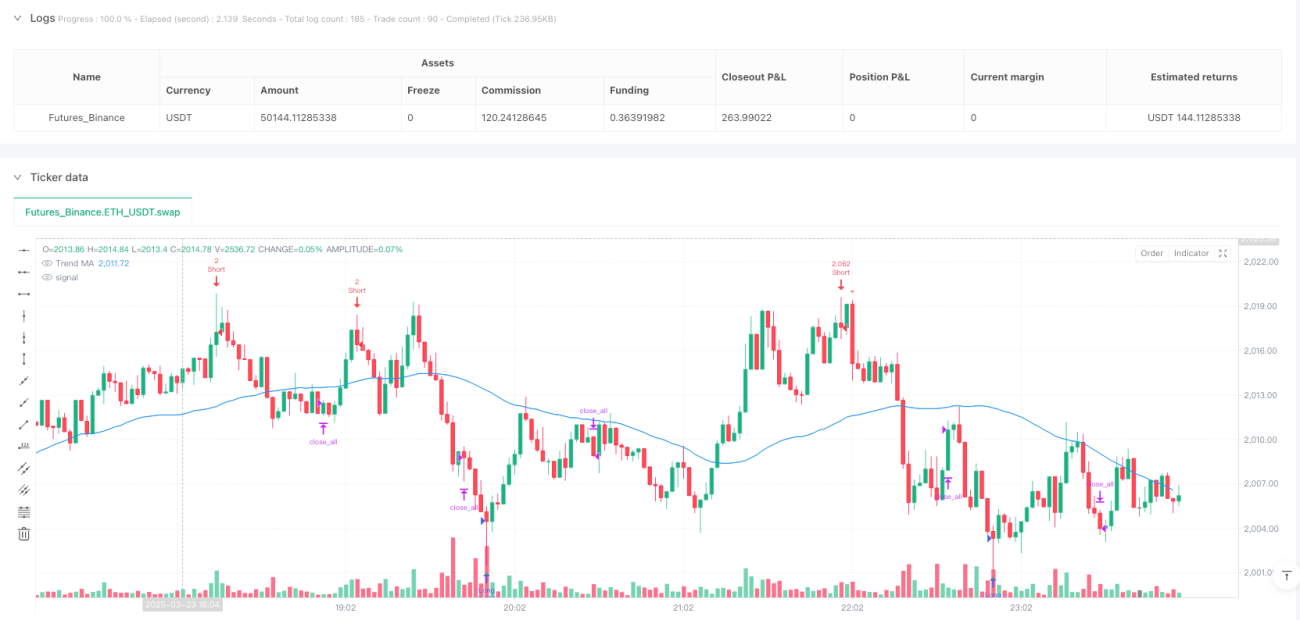Select the horizontal straight line drawing tool
Viewport: 1300px width, 620px height.
tap(24, 250)
